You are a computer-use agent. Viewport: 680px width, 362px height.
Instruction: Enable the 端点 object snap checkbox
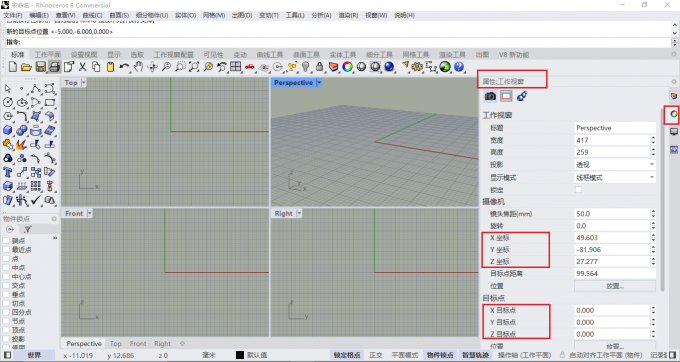[x=6, y=241]
